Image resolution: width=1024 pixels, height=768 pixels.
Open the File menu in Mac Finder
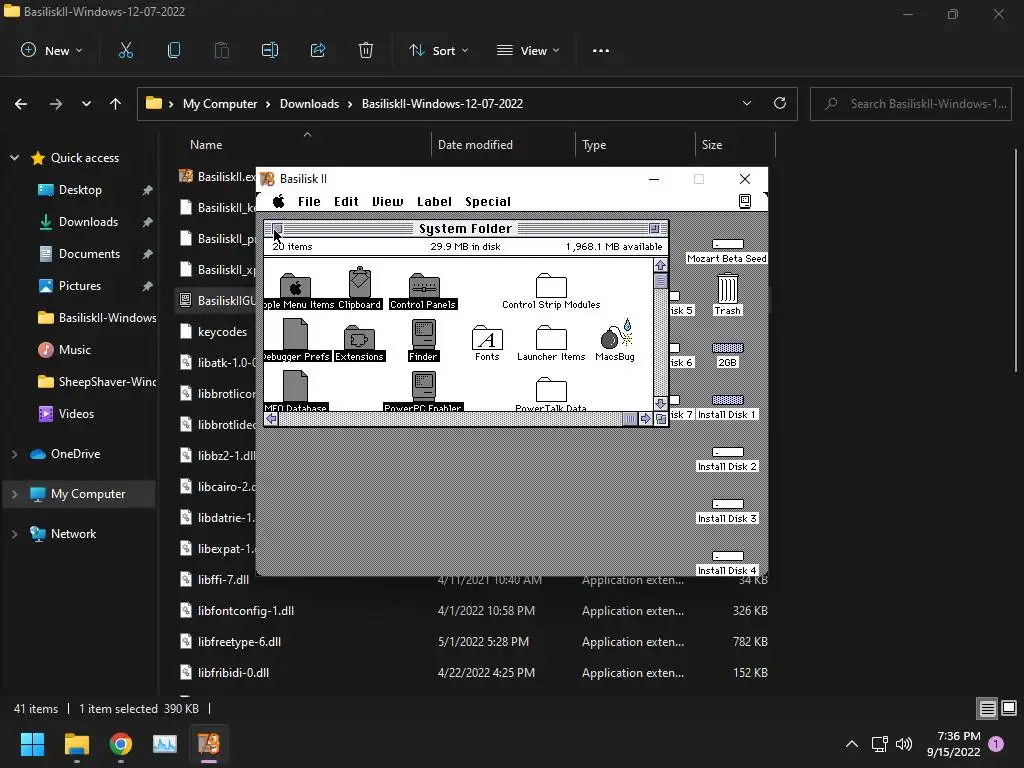coord(309,202)
